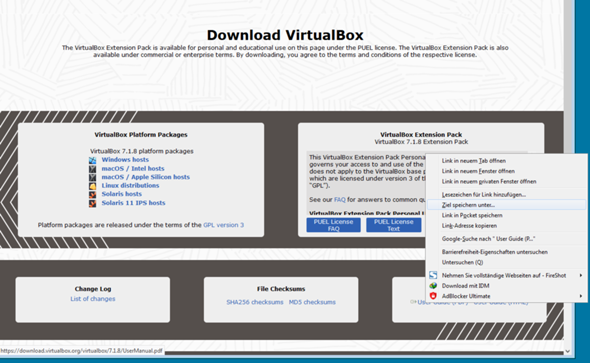
Task: Open SHA256 checksums link
Action: pos(255,302)
